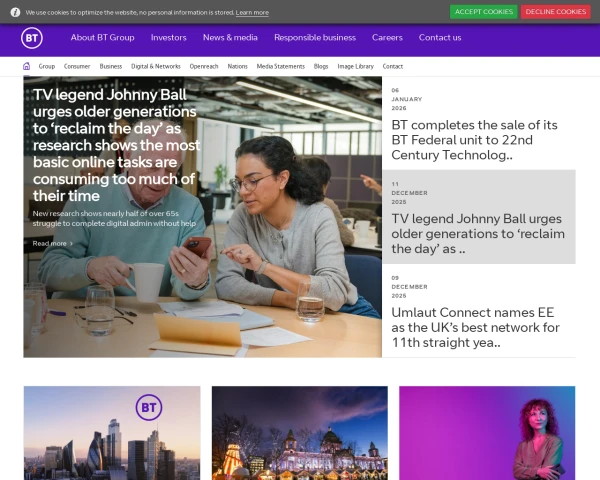Open city skyline BT logo card
Image resolution: width=600 pixels, height=480 pixels.
click(112, 433)
